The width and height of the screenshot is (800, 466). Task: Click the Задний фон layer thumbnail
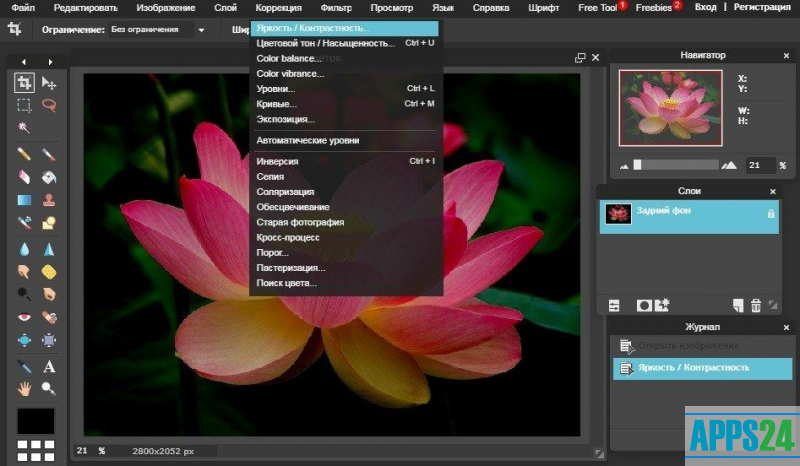[618, 213]
